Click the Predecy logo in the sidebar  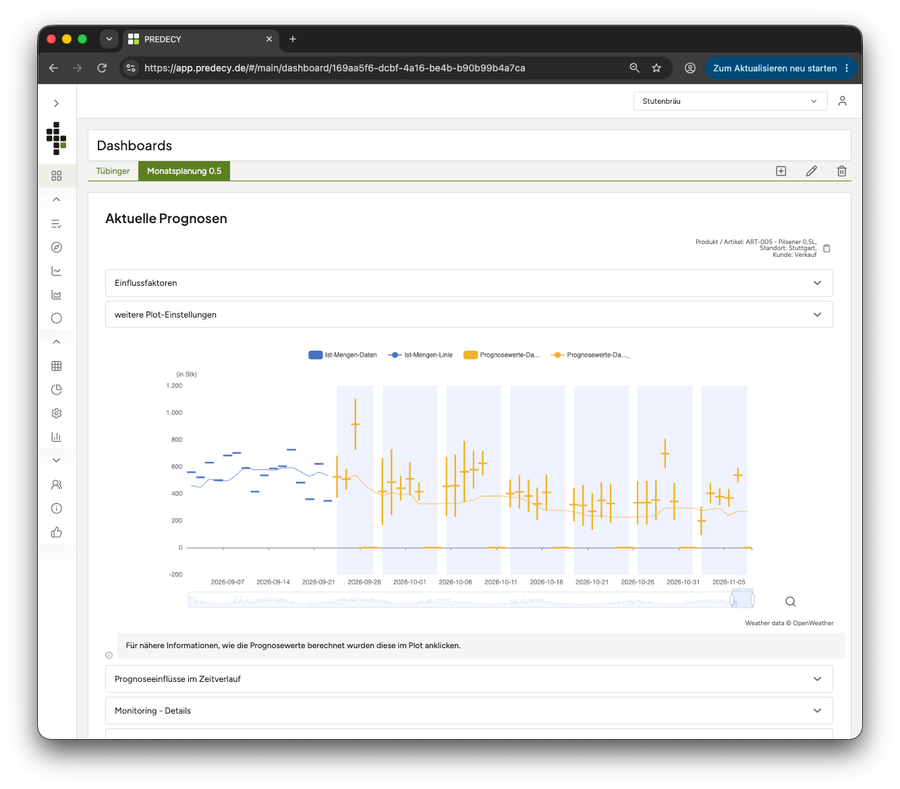(x=56, y=138)
